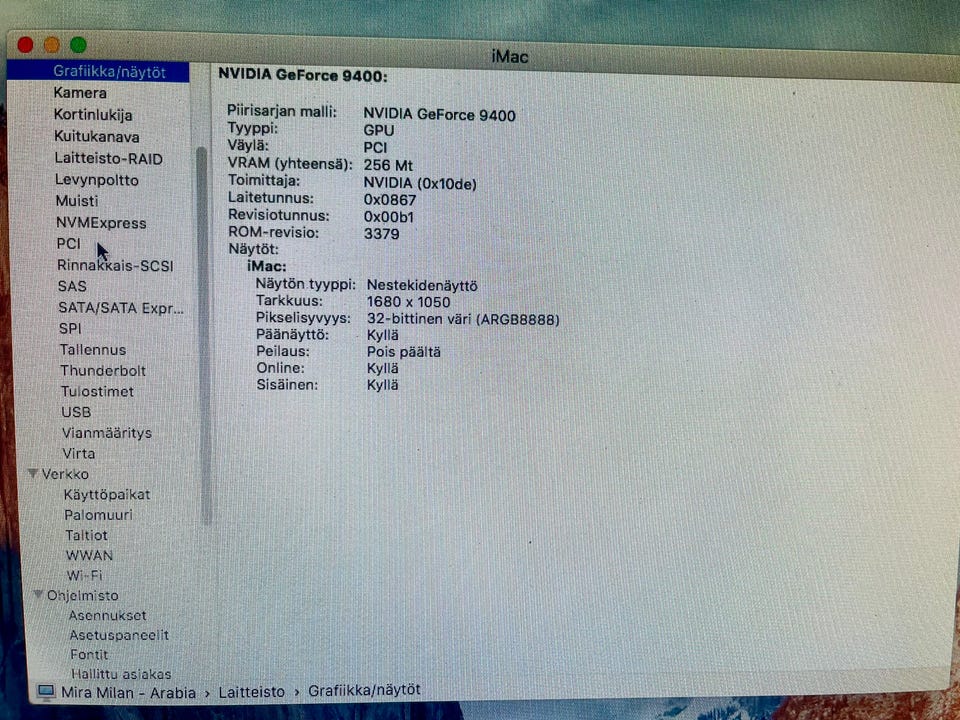Viewport: 960px width, 720px height.
Task: Click Revisiotunnus value '0x00b1'
Action: 389,217
